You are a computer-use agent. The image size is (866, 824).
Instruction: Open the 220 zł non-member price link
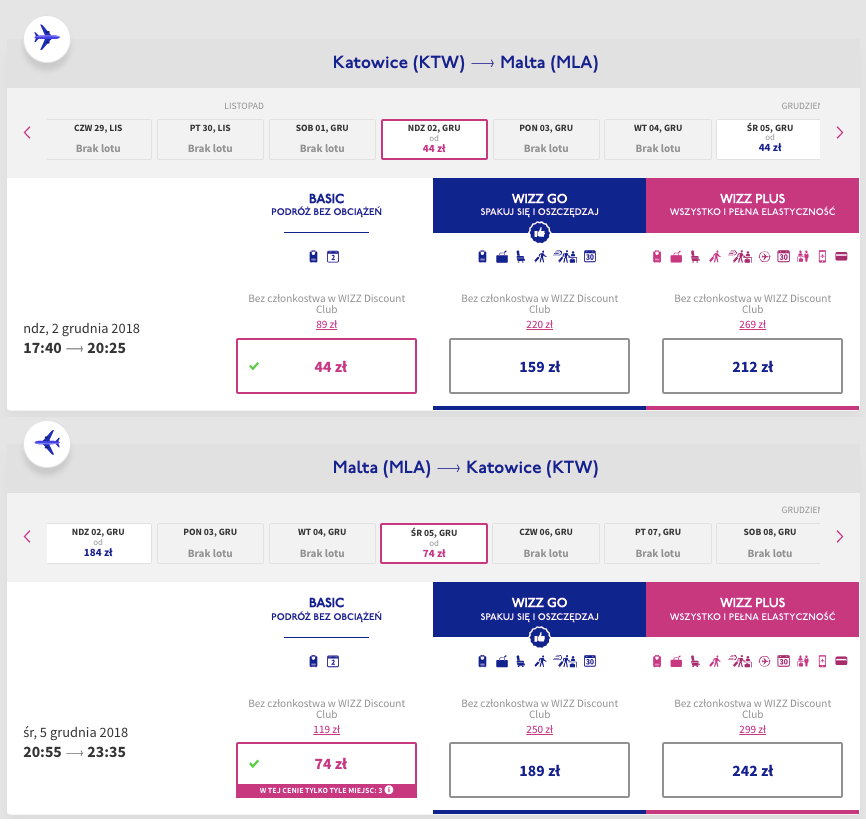click(540, 325)
